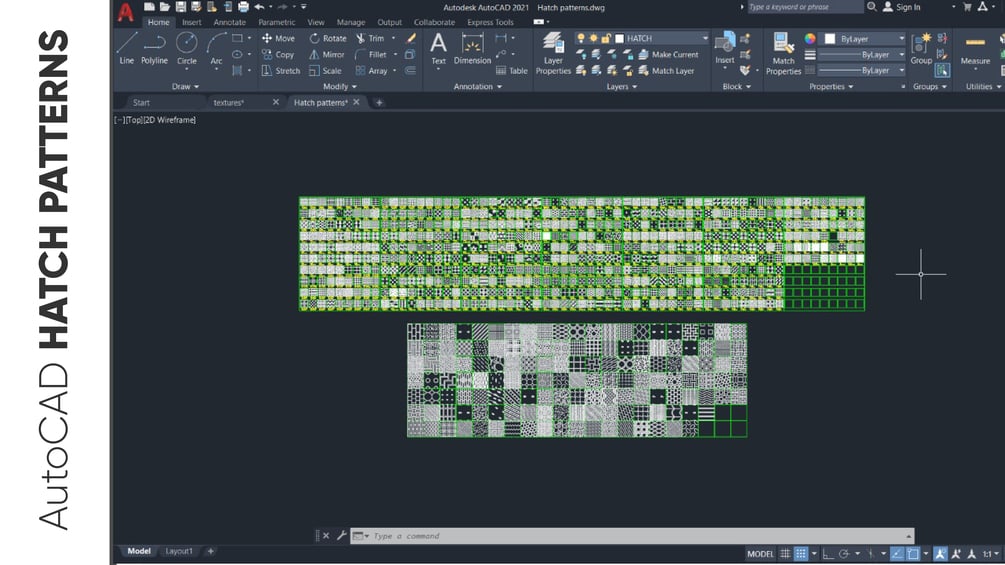Image resolution: width=1005 pixels, height=565 pixels.
Task: Select the Stretch tool
Action: click(x=281, y=70)
